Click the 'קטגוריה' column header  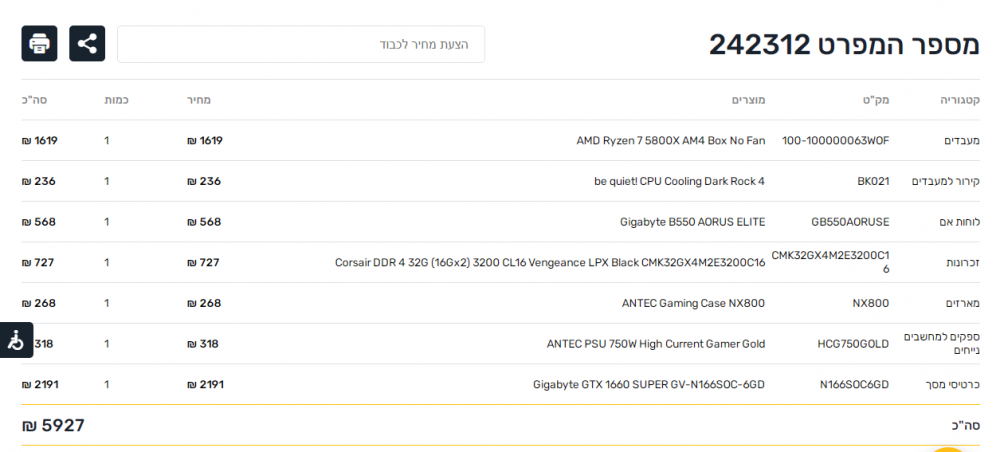tap(960, 100)
